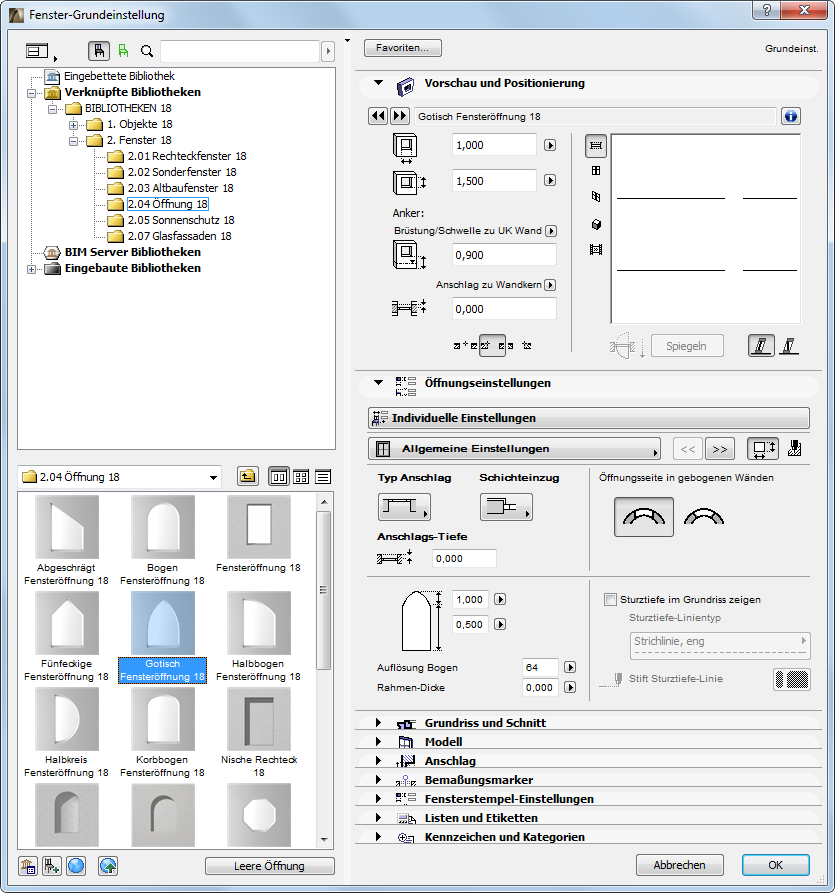
Task: Expand the 'Listen und Etiketten' panel
Action: (x=378, y=818)
